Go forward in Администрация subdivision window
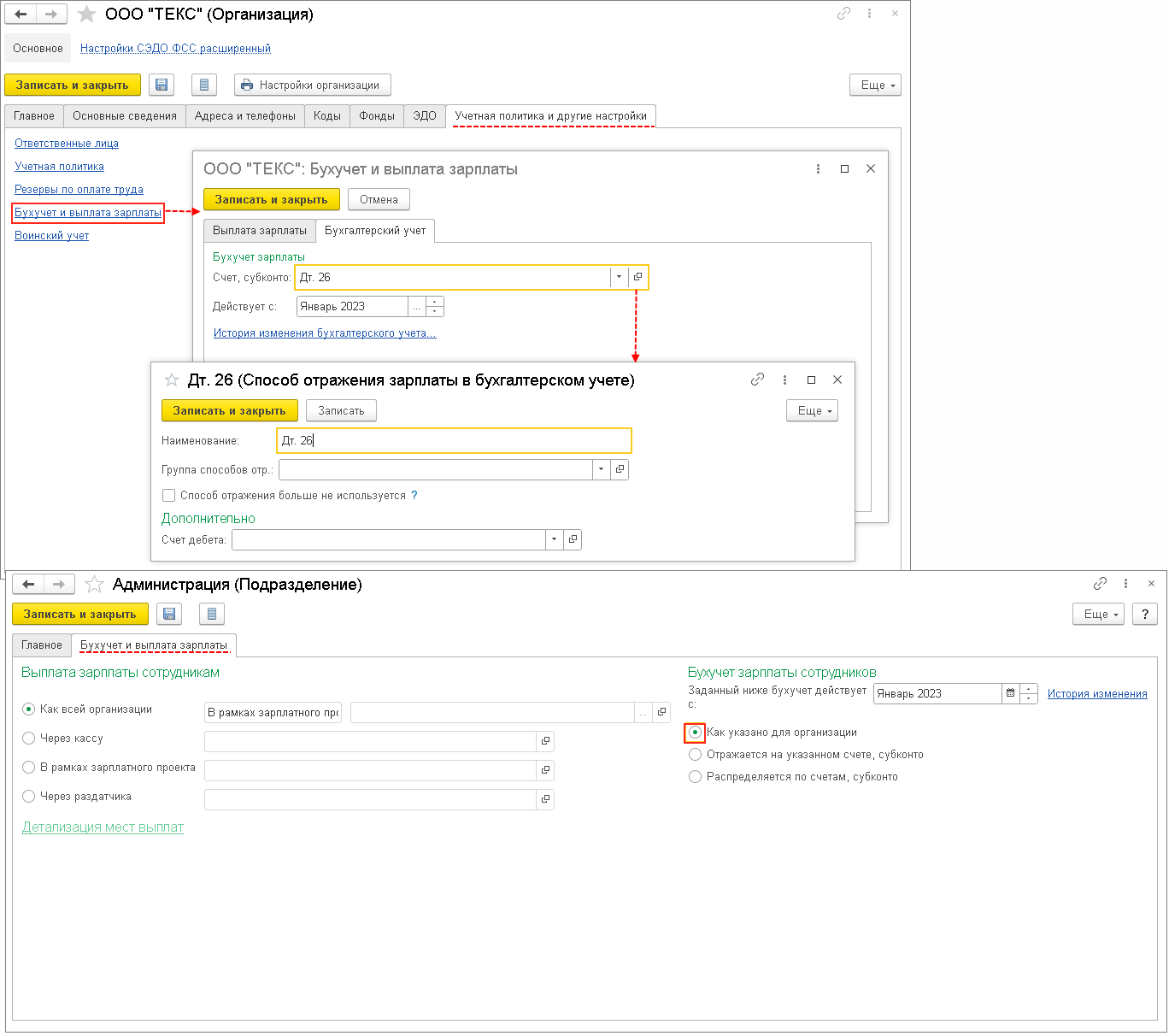Screen dimensions: 1169x1036 point(59,584)
